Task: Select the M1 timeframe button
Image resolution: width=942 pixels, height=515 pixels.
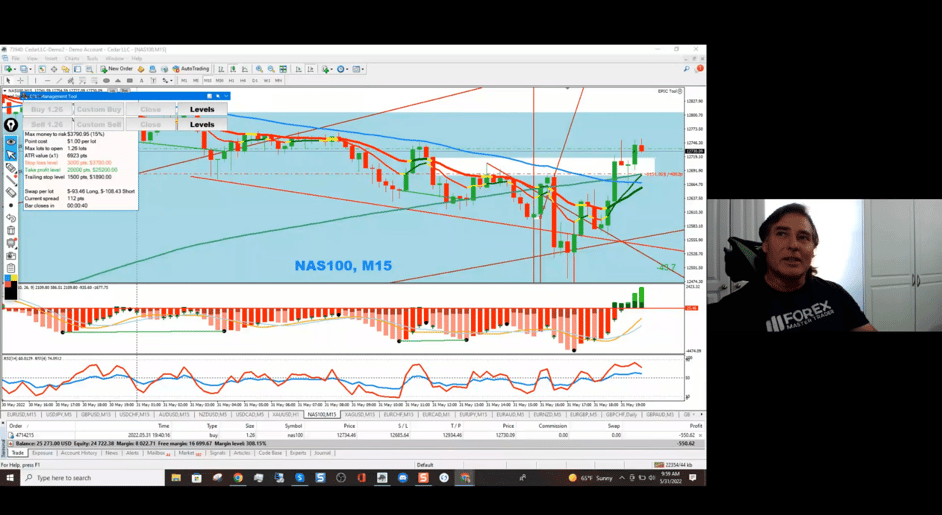Action: (184, 81)
